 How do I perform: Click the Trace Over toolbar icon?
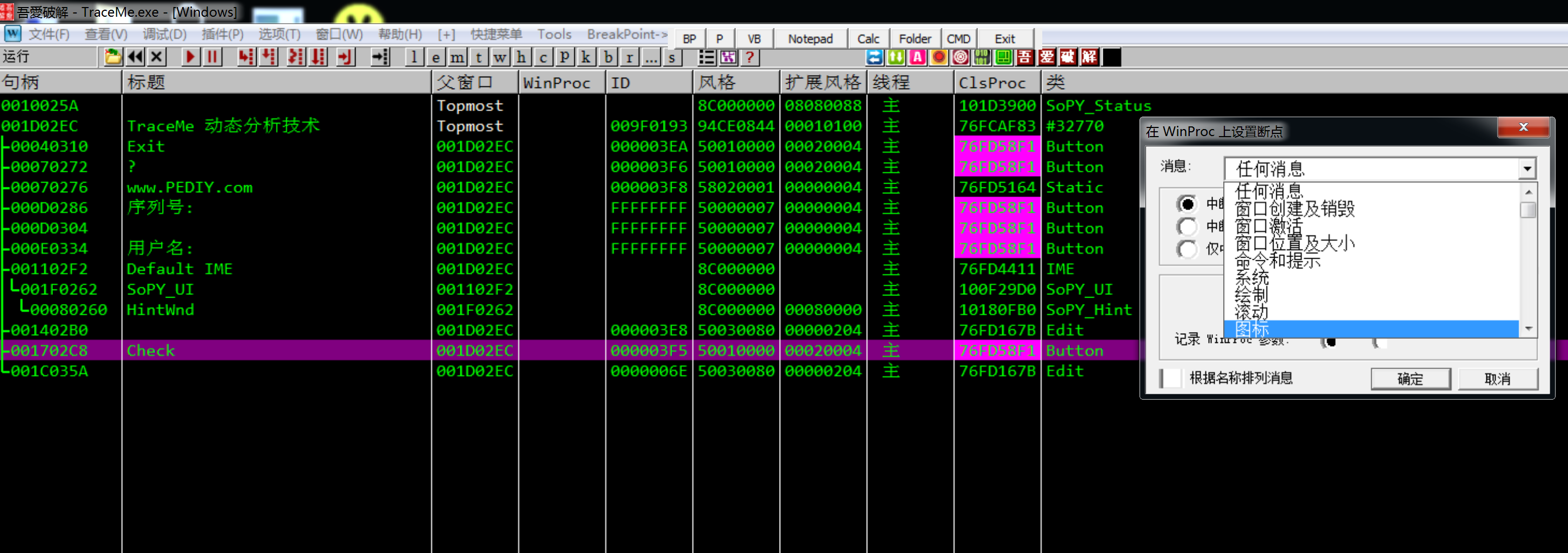[x=318, y=57]
